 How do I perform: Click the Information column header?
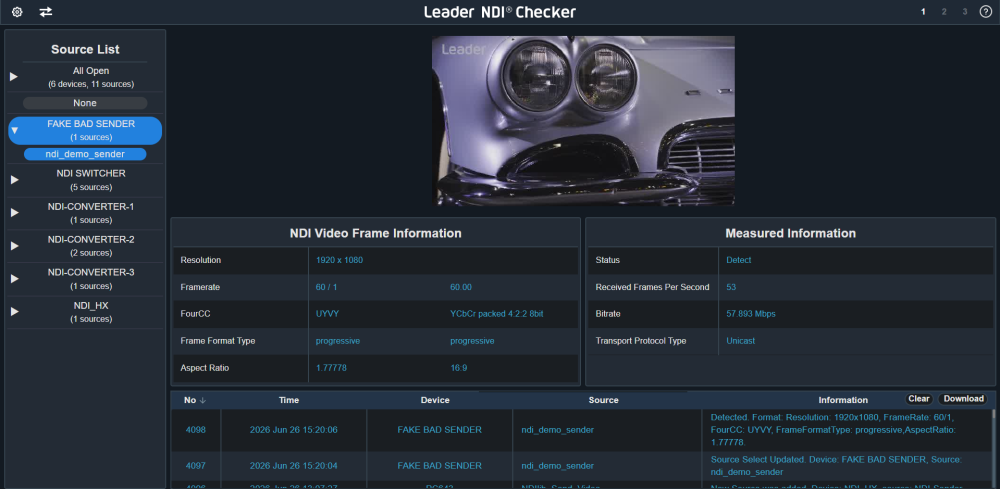coord(843,400)
